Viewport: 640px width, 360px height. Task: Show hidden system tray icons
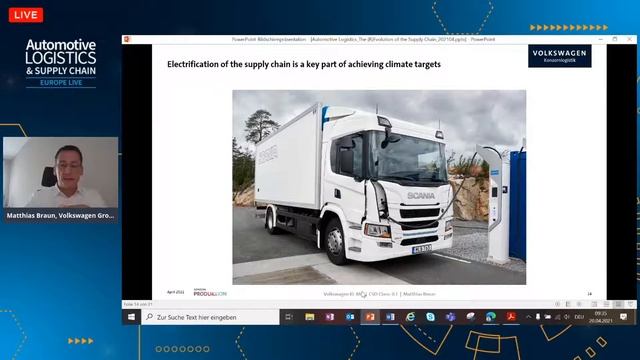click(x=529, y=317)
